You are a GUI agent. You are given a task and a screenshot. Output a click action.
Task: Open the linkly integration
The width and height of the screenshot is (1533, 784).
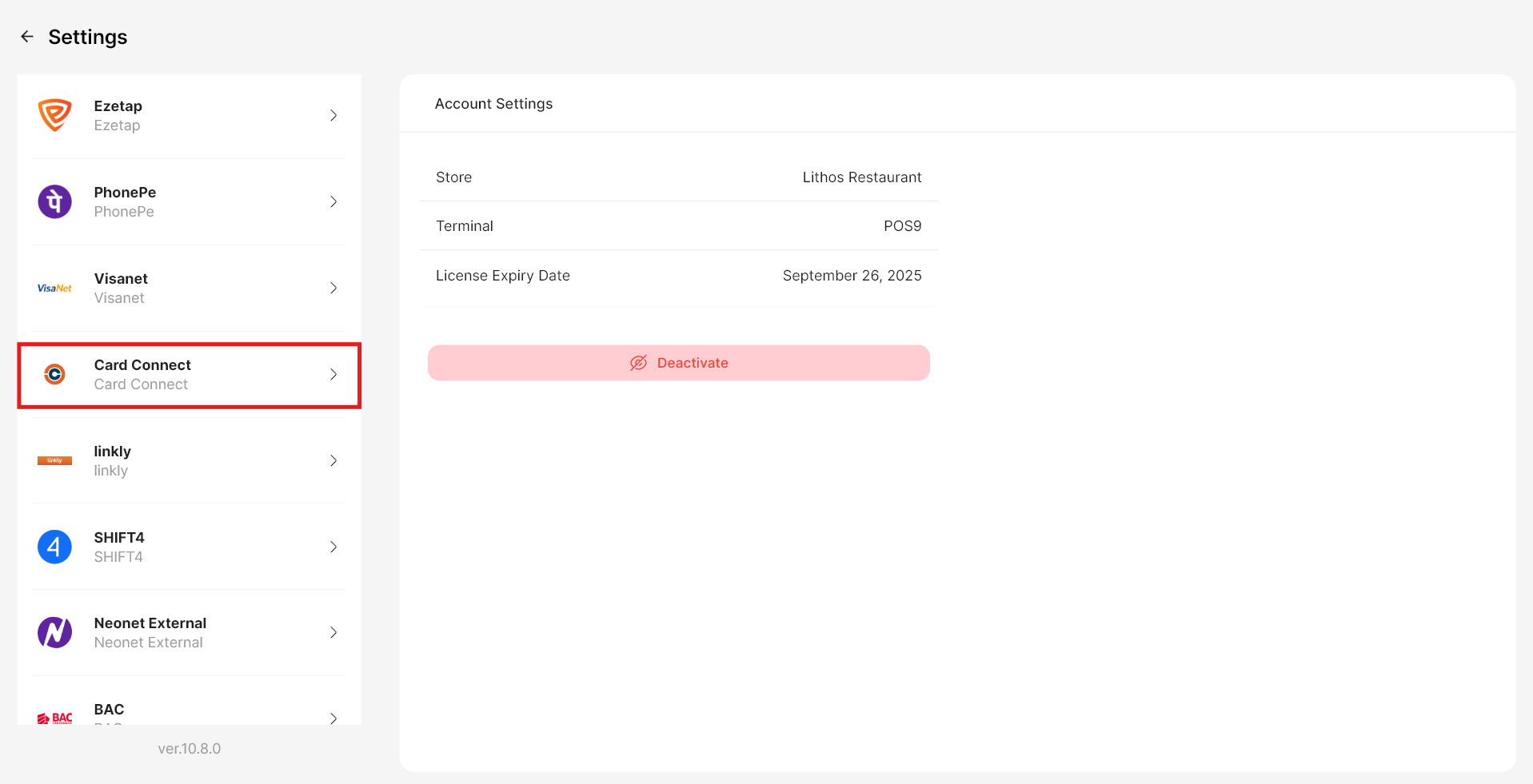[x=190, y=461]
